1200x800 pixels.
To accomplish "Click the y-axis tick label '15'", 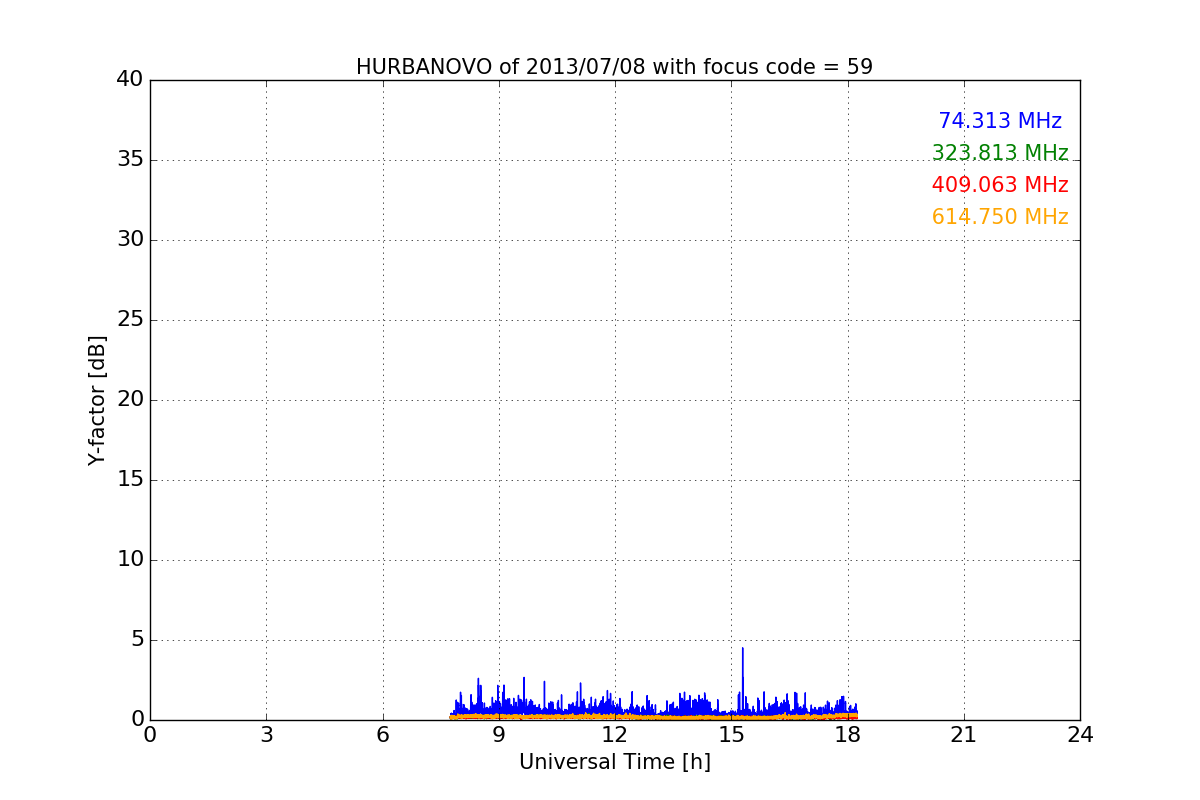I will (x=130, y=480).
